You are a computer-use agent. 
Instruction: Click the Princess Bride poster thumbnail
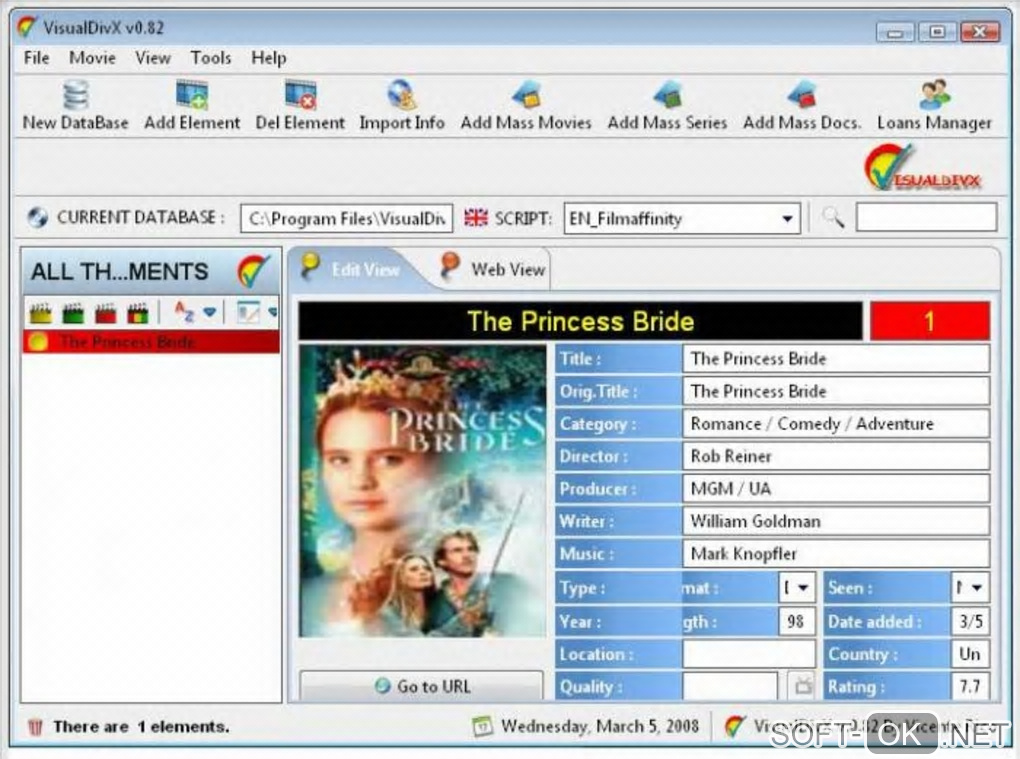point(422,491)
